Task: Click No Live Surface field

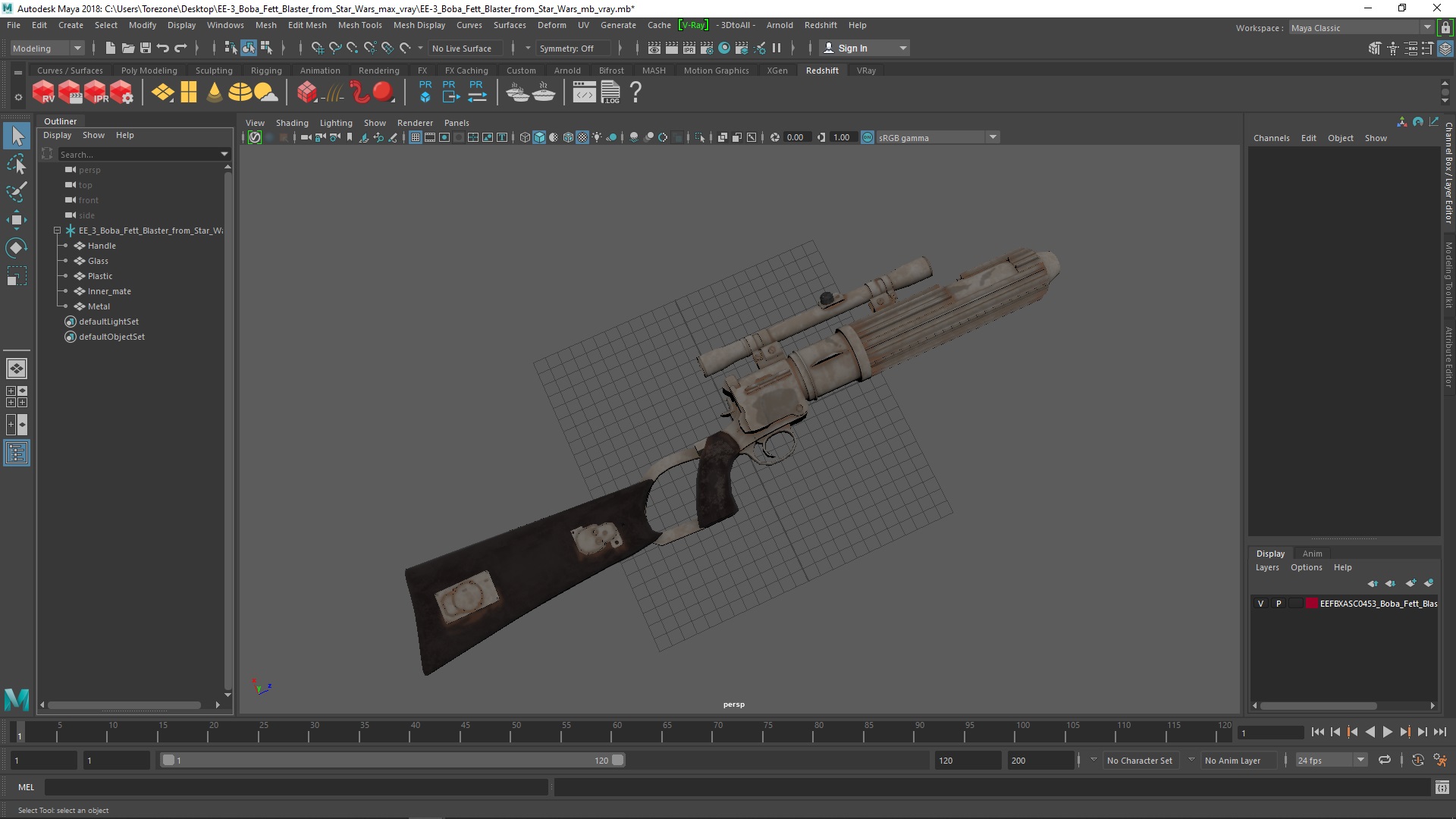Action: point(464,48)
